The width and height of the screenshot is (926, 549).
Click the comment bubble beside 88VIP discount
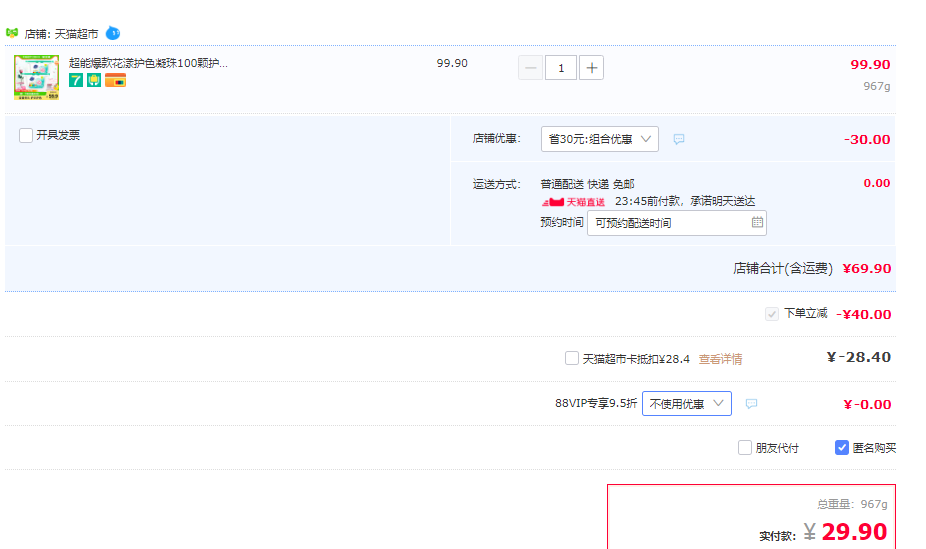751,404
